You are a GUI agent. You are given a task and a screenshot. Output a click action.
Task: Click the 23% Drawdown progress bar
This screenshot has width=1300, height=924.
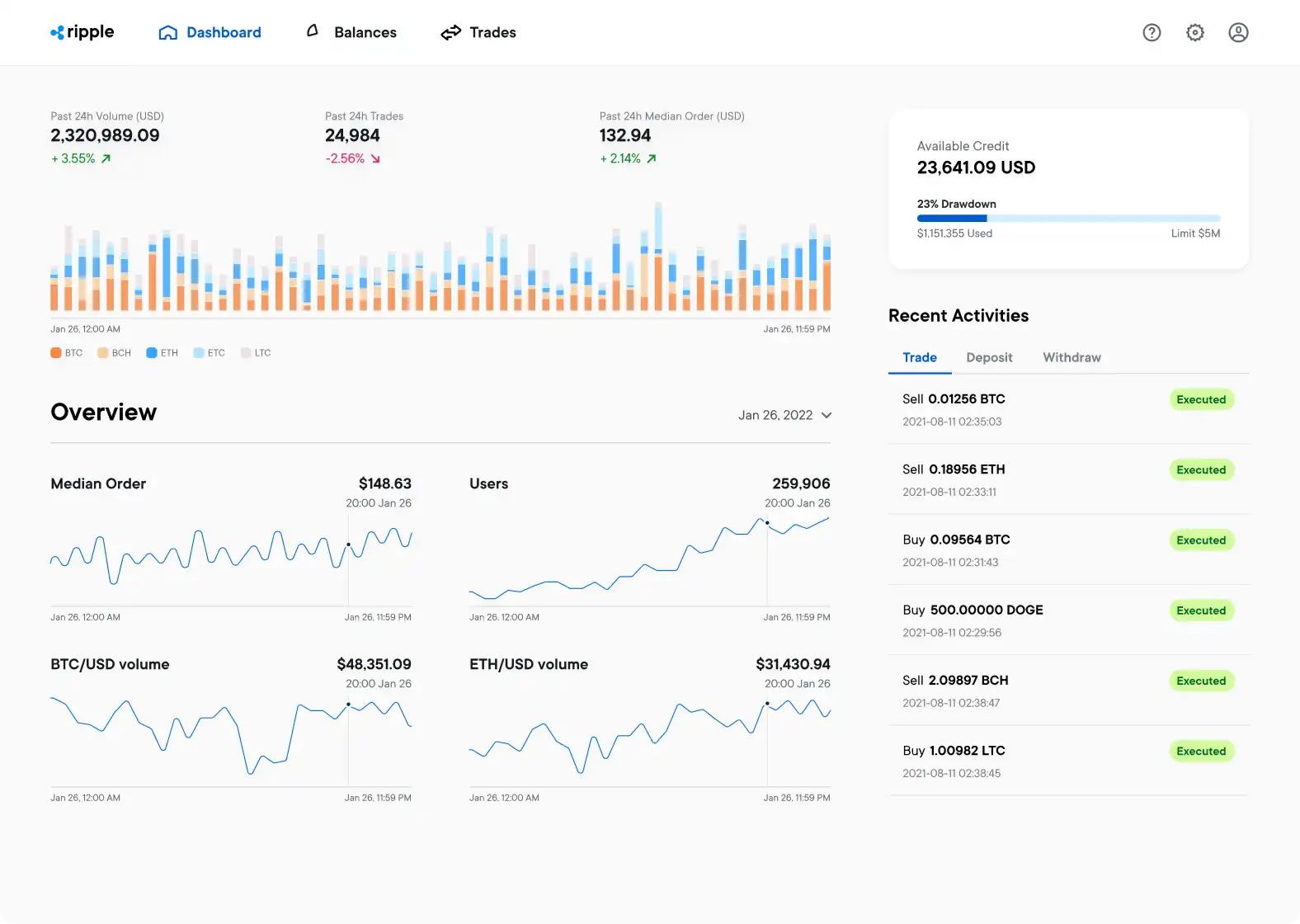(1067, 219)
